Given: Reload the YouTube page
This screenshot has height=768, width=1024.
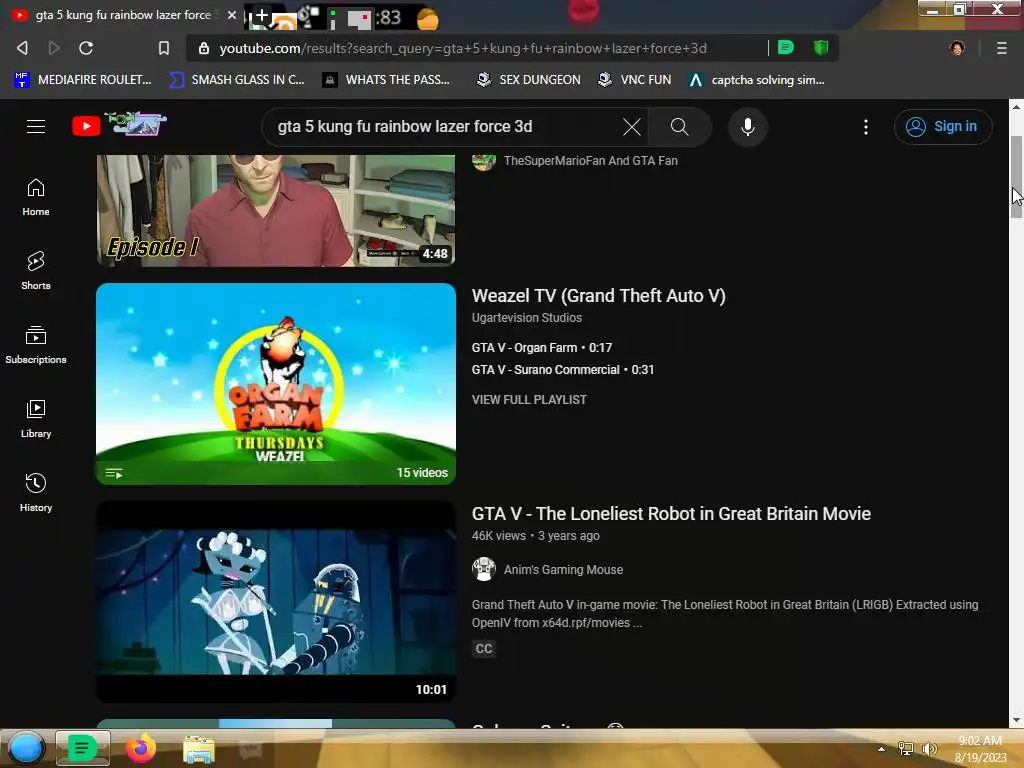Looking at the screenshot, I should point(86,48).
